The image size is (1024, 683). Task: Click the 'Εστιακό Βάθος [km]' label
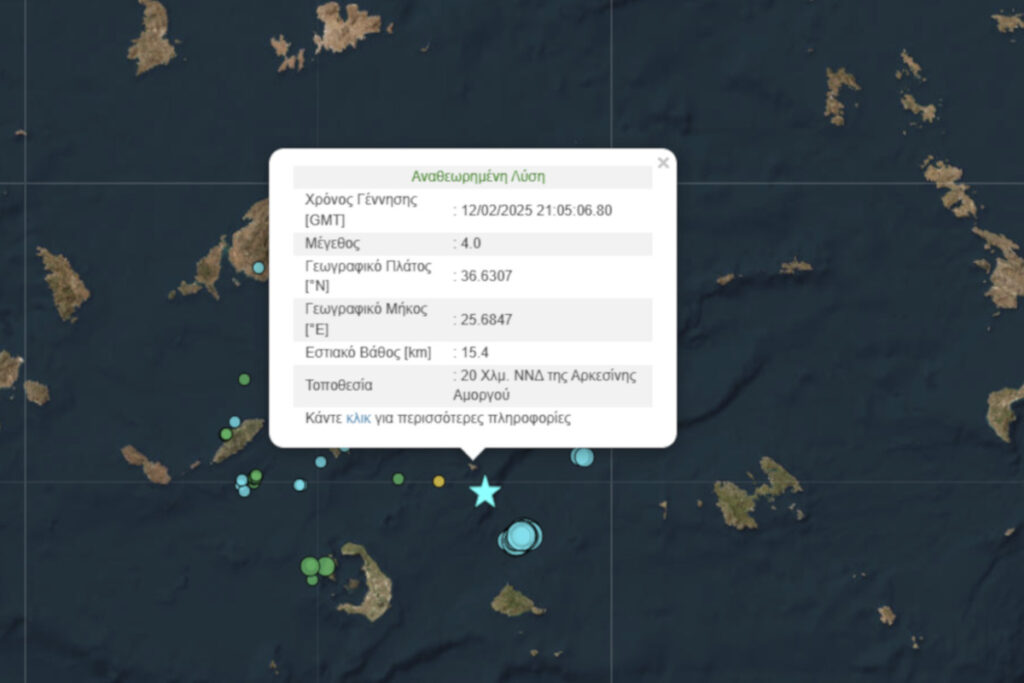point(368,353)
